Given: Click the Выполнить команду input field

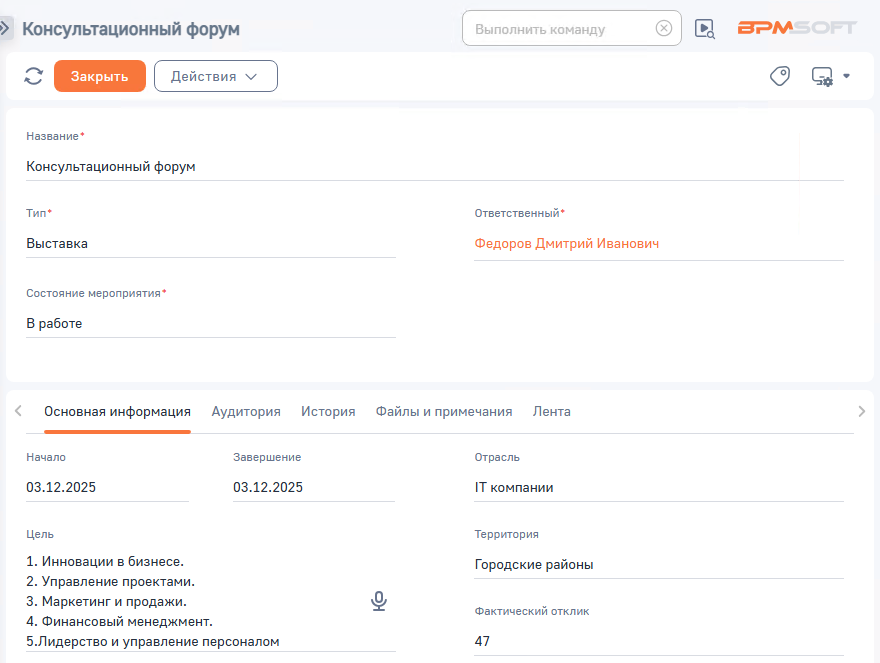Looking at the screenshot, I should 561,29.
